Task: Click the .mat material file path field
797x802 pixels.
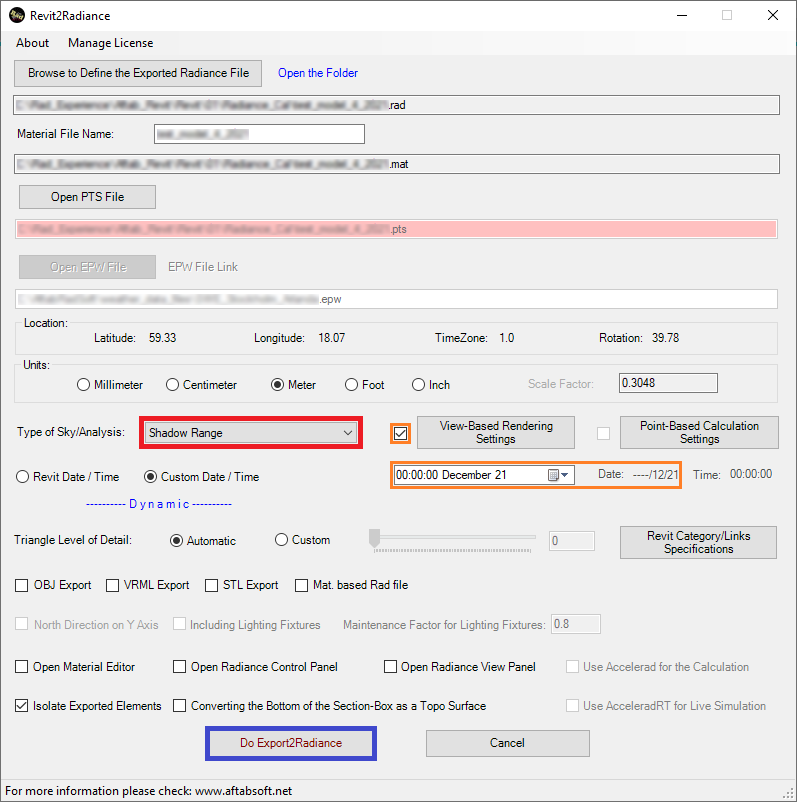Action: pos(396,164)
